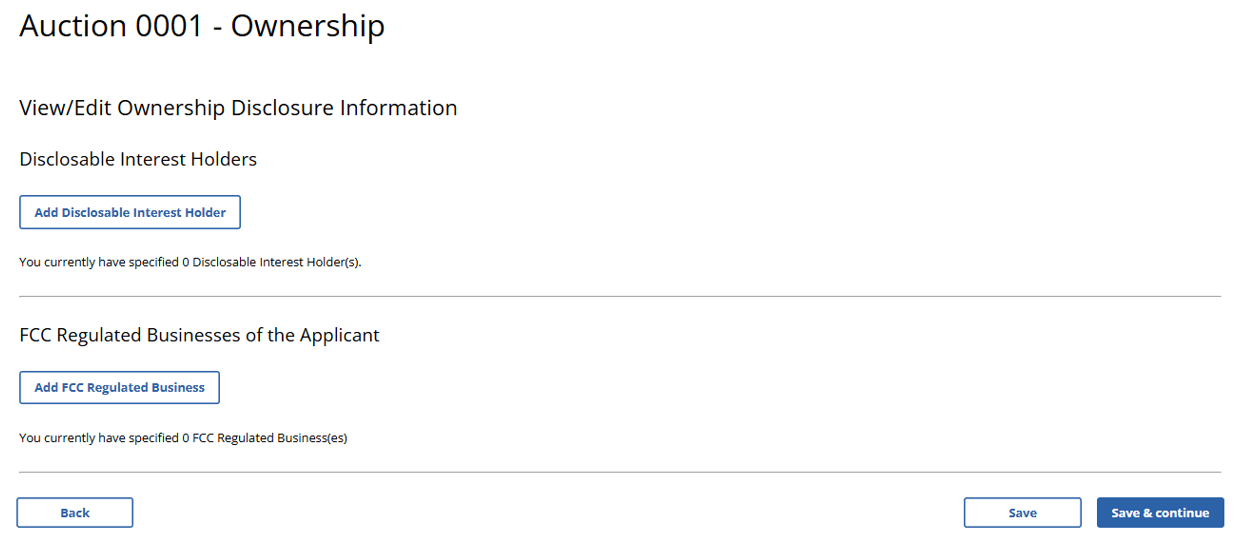Go back using the Back button
Image resolution: width=1236 pixels, height=552 pixels.
click(x=75, y=512)
